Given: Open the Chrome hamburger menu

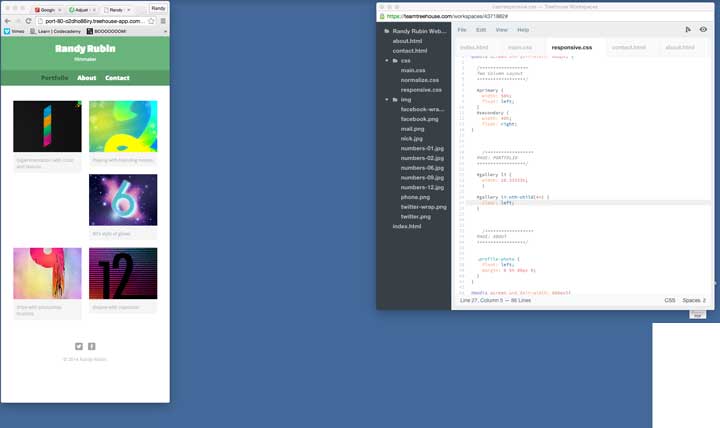Looking at the screenshot, I should [x=163, y=20].
